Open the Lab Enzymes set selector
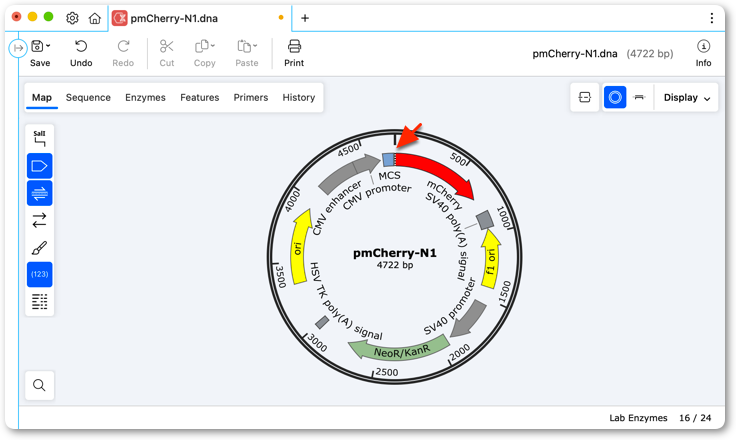Screen dimensions: 736x440 point(638,418)
